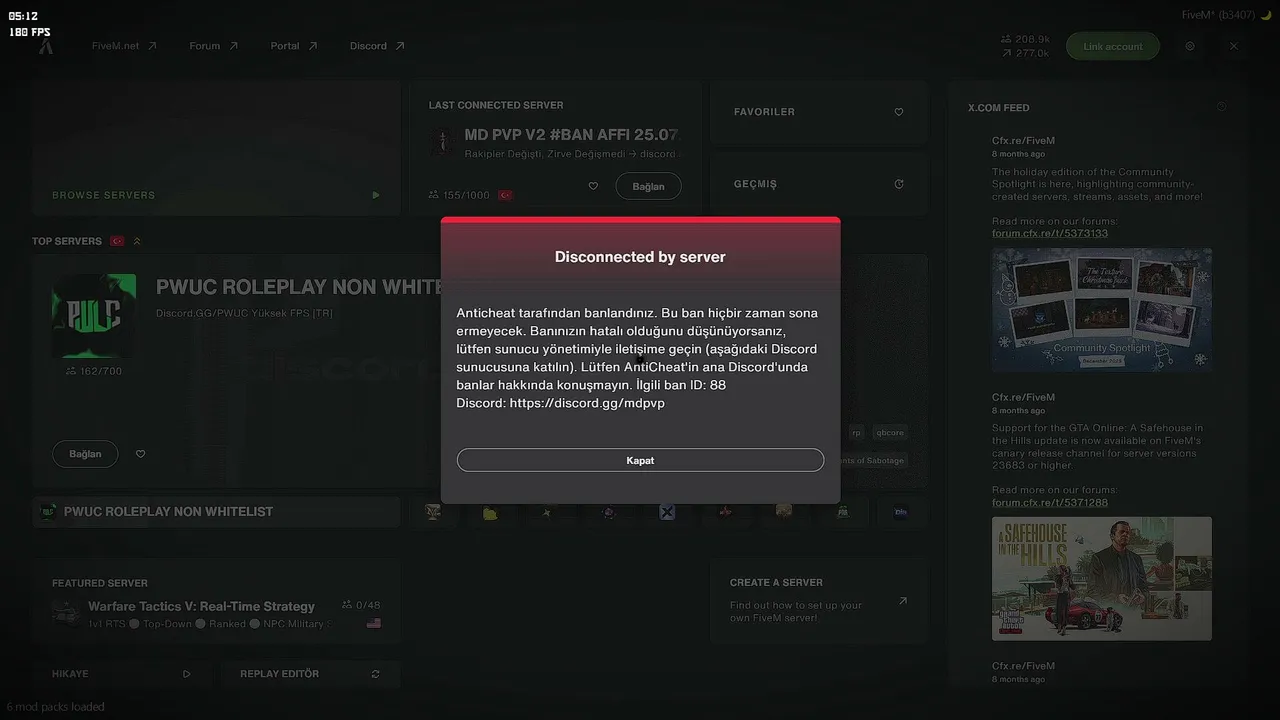This screenshot has height=720, width=1280.
Task: Click the Warfare Tactics V server thumbnail icon
Action: point(67,613)
